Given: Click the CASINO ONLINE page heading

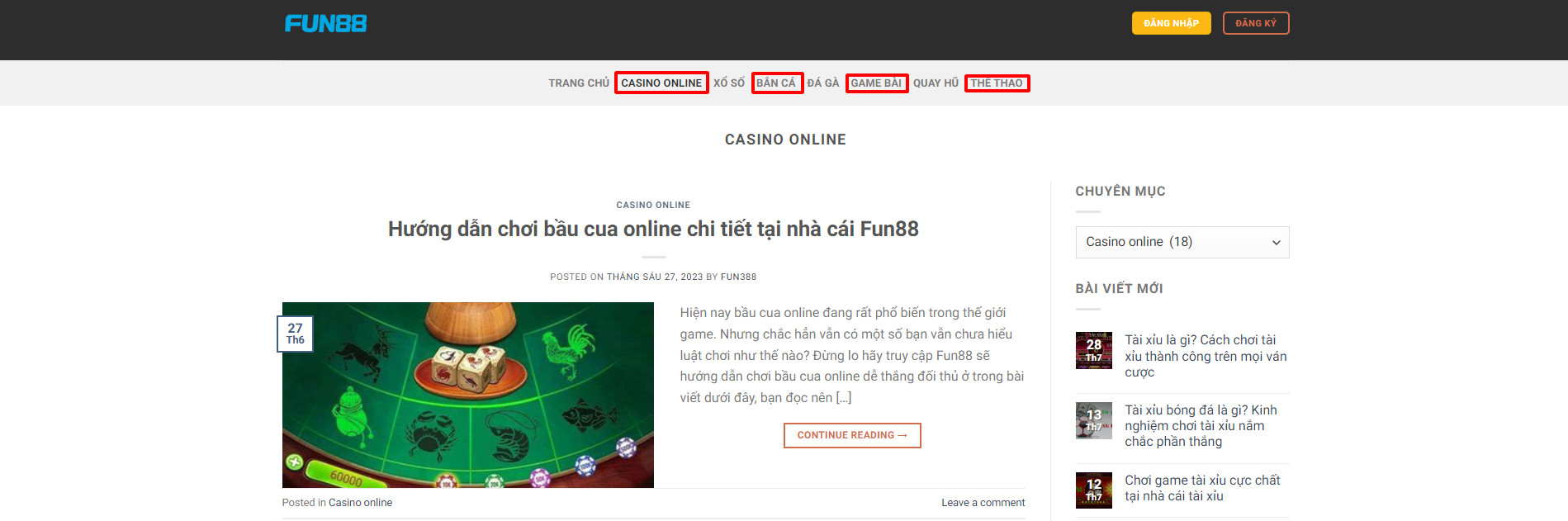Looking at the screenshot, I should (x=785, y=140).
